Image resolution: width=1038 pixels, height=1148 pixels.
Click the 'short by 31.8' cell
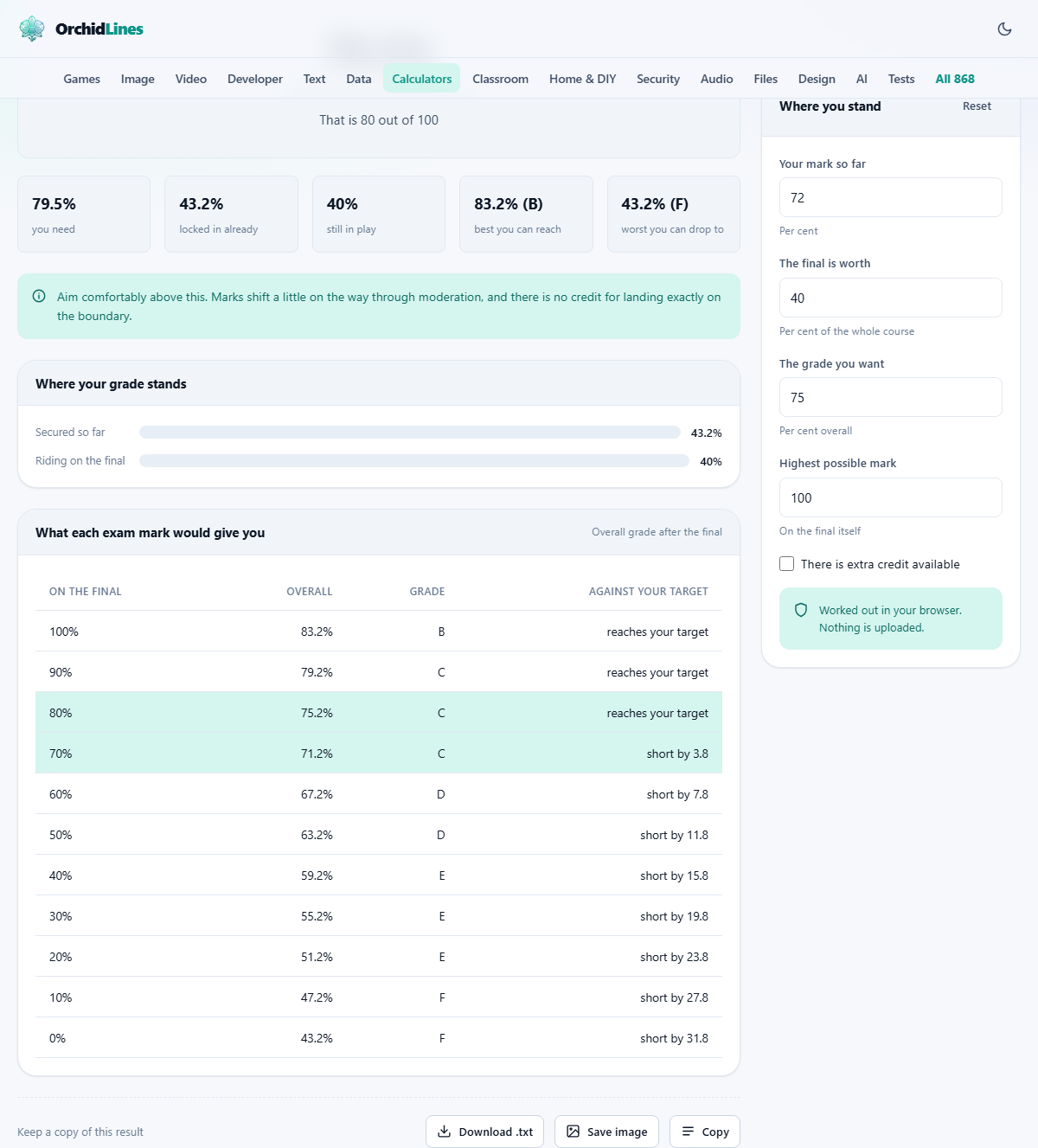[674, 1038]
